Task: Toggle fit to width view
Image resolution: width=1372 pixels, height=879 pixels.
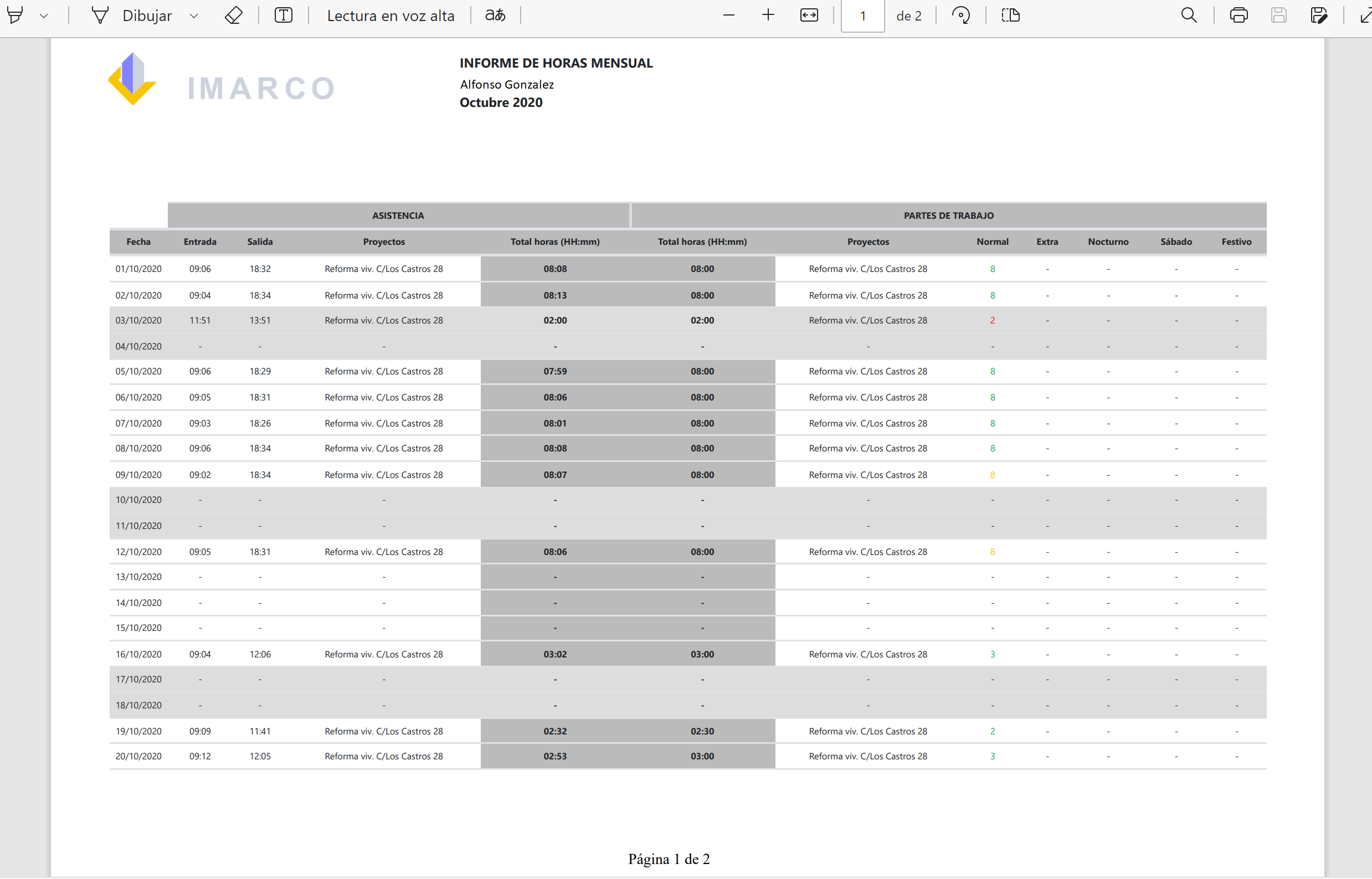Action: click(809, 16)
